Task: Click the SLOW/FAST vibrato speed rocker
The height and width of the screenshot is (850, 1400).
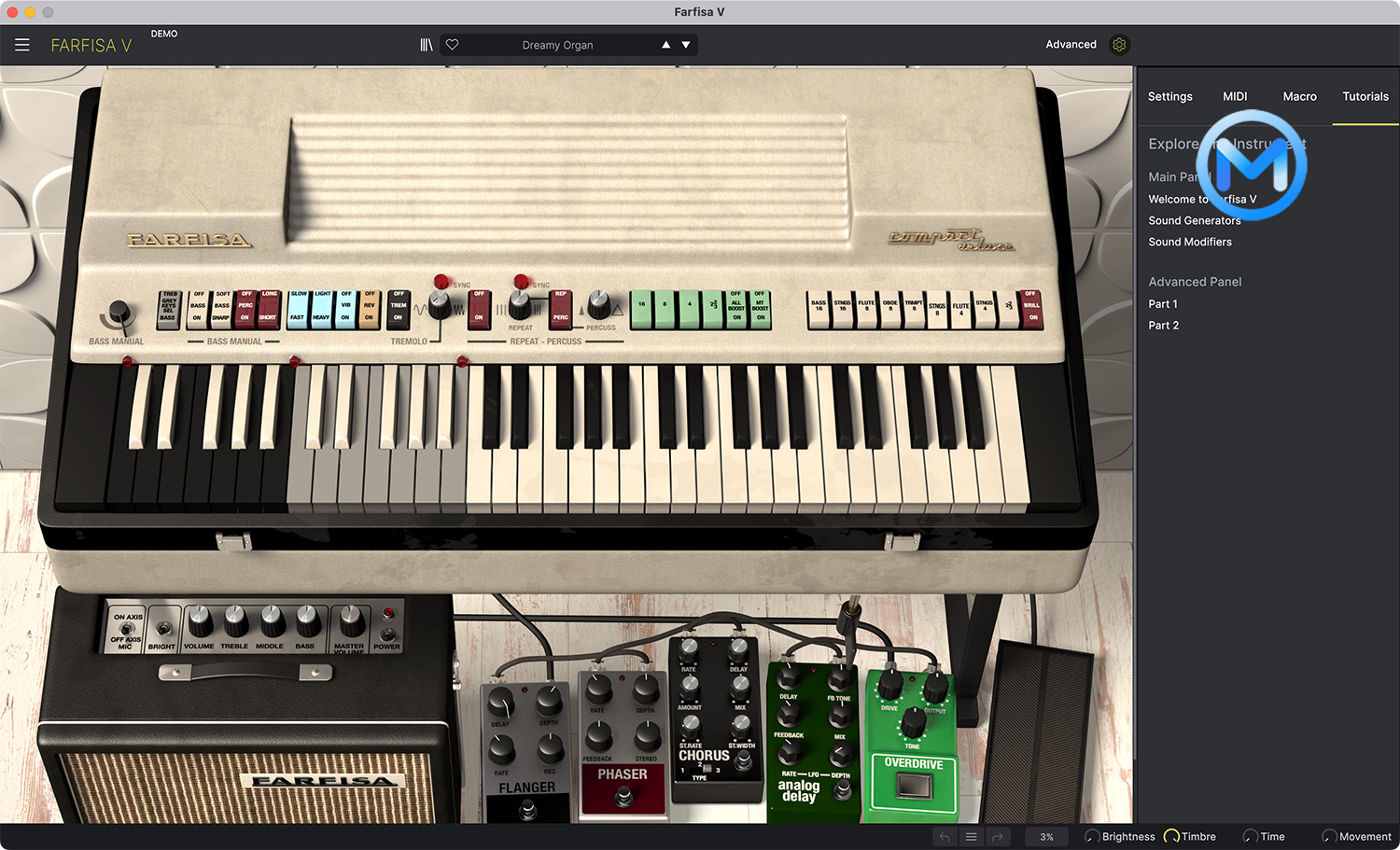Action: point(298,307)
